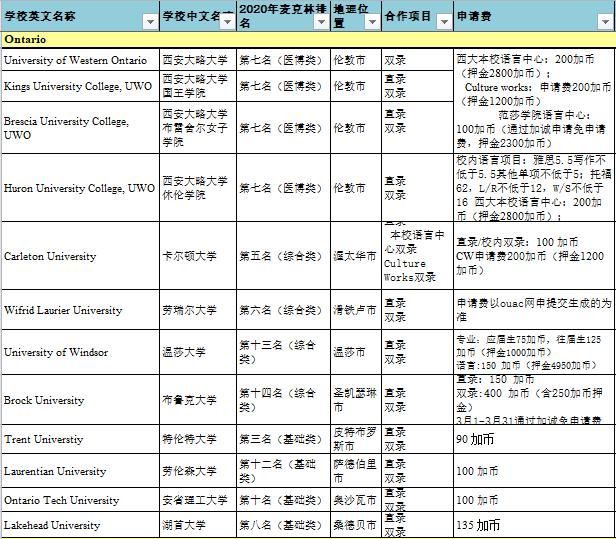
Task: Select the Huron University College, UWO cell
Action: tap(79, 188)
